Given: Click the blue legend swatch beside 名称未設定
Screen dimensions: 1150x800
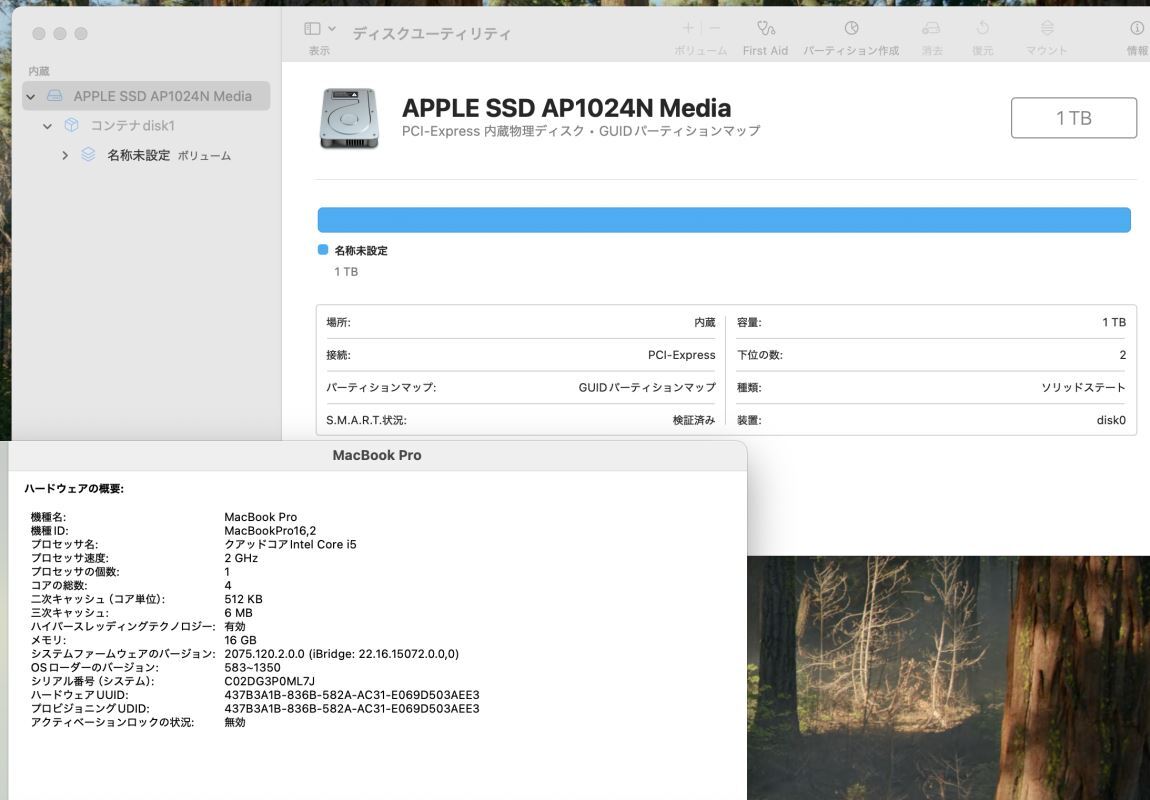Looking at the screenshot, I should click(323, 250).
